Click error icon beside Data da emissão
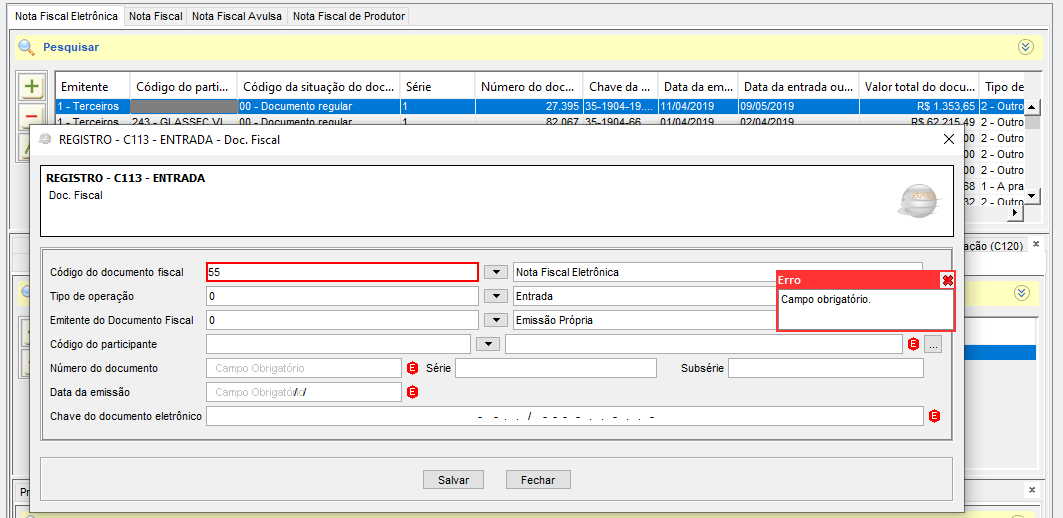This screenshot has width=1063, height=518. [x=412, y=392]
